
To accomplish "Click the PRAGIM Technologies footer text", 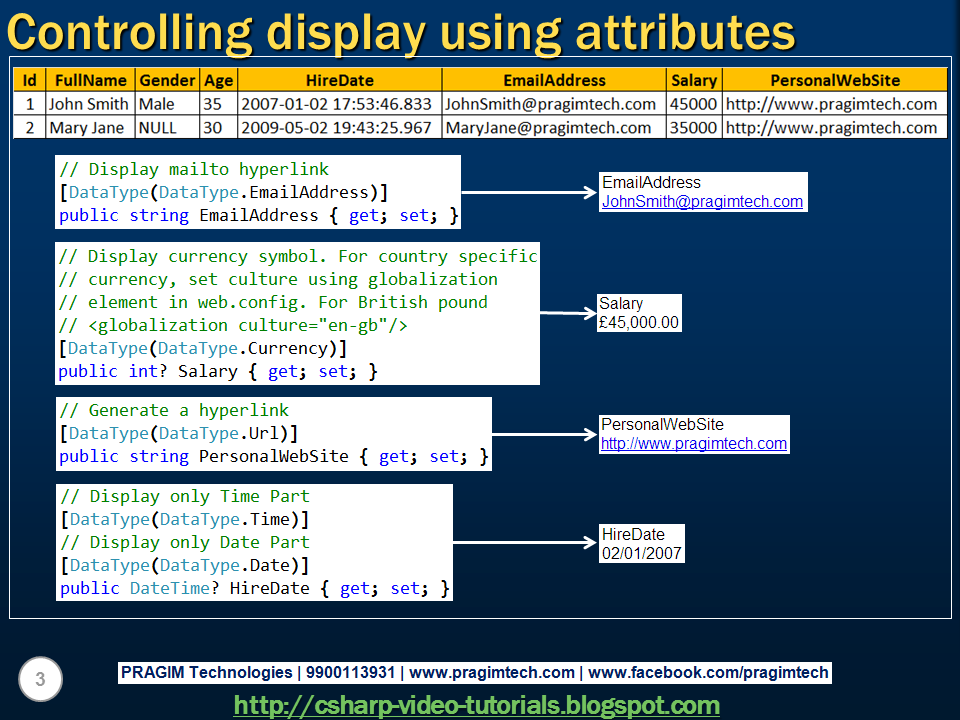I will [x=206, y=672].
